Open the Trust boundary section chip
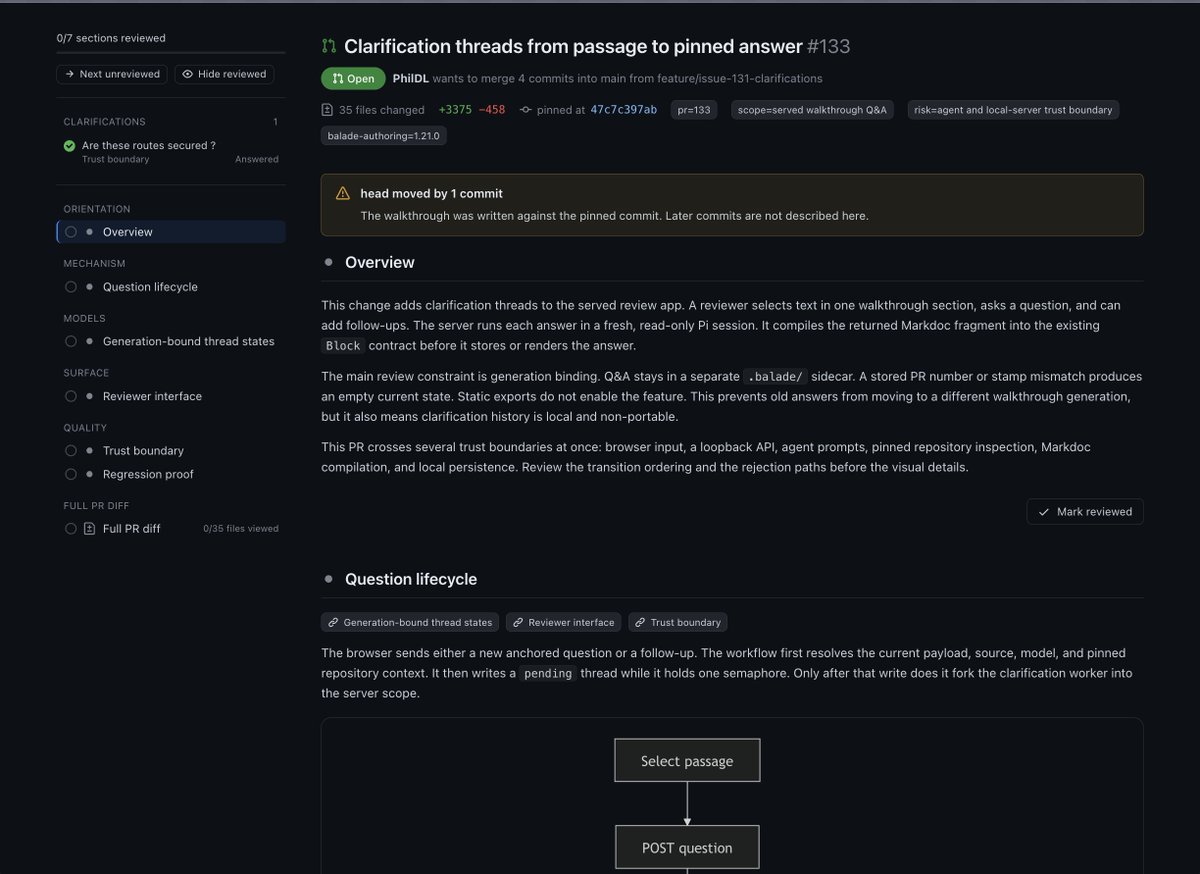The width and height of the screenshot is (1200, 874). coord(678,622)
